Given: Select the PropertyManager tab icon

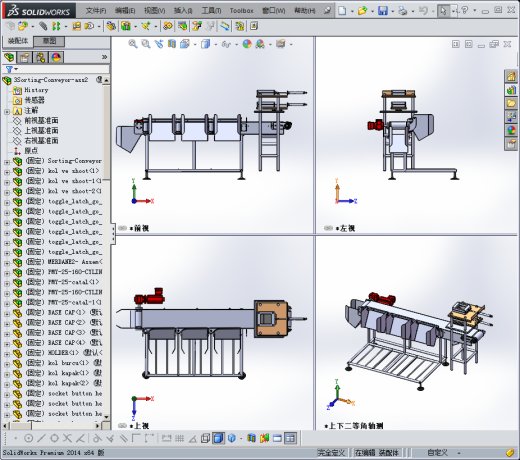Looking at the screenshot, I should (x=25, y=58).
